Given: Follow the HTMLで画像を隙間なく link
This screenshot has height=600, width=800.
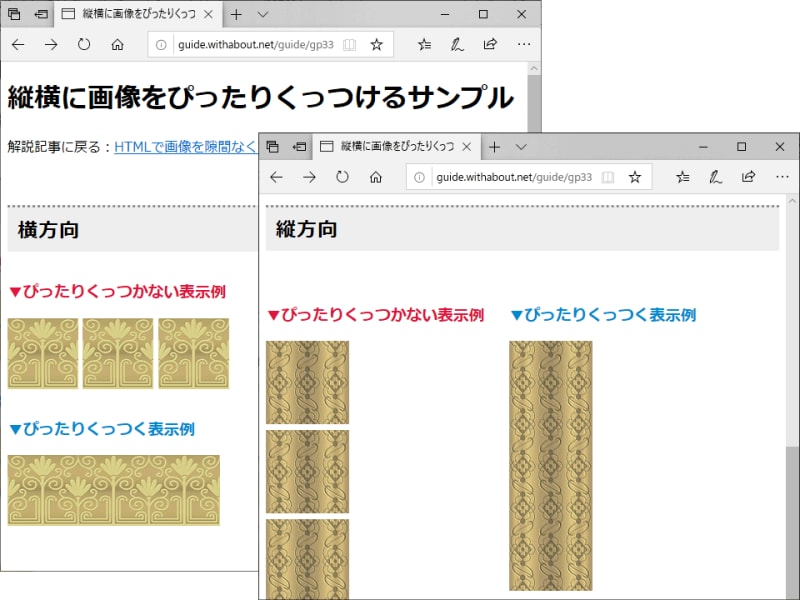Looking at the screenshot, I should tap(187, 146).
